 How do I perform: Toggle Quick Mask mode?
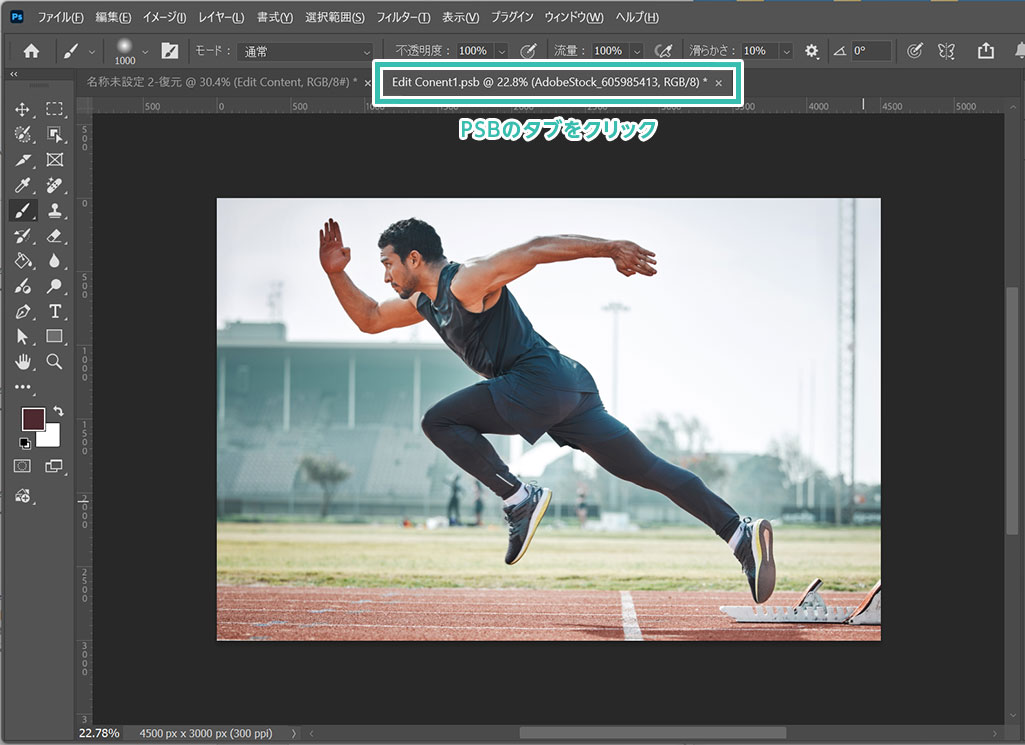click(x=22, y=466)
